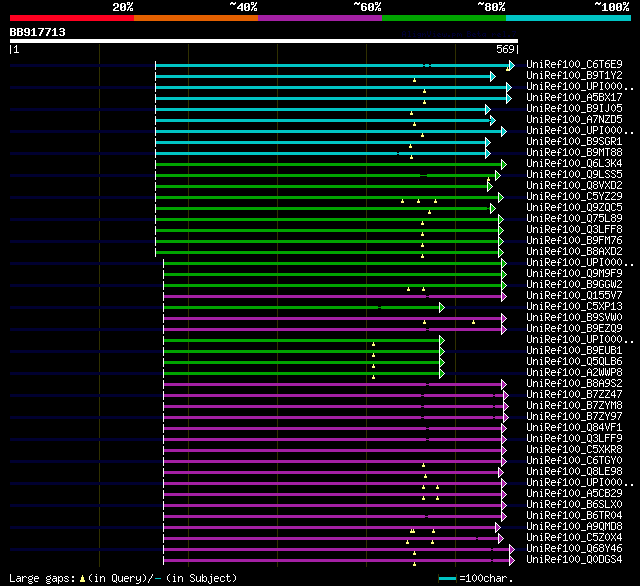This screenshot has height=586, width=640.
Task: Select the UniRef100_B9EZQ9 label
Action: tap(574, 329)
